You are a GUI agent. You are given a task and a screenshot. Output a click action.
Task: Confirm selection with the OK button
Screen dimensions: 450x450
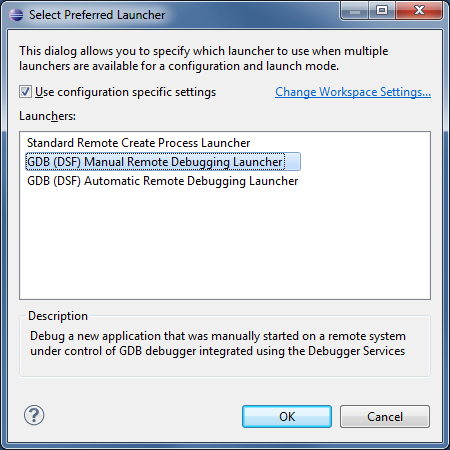click(287, 416)
